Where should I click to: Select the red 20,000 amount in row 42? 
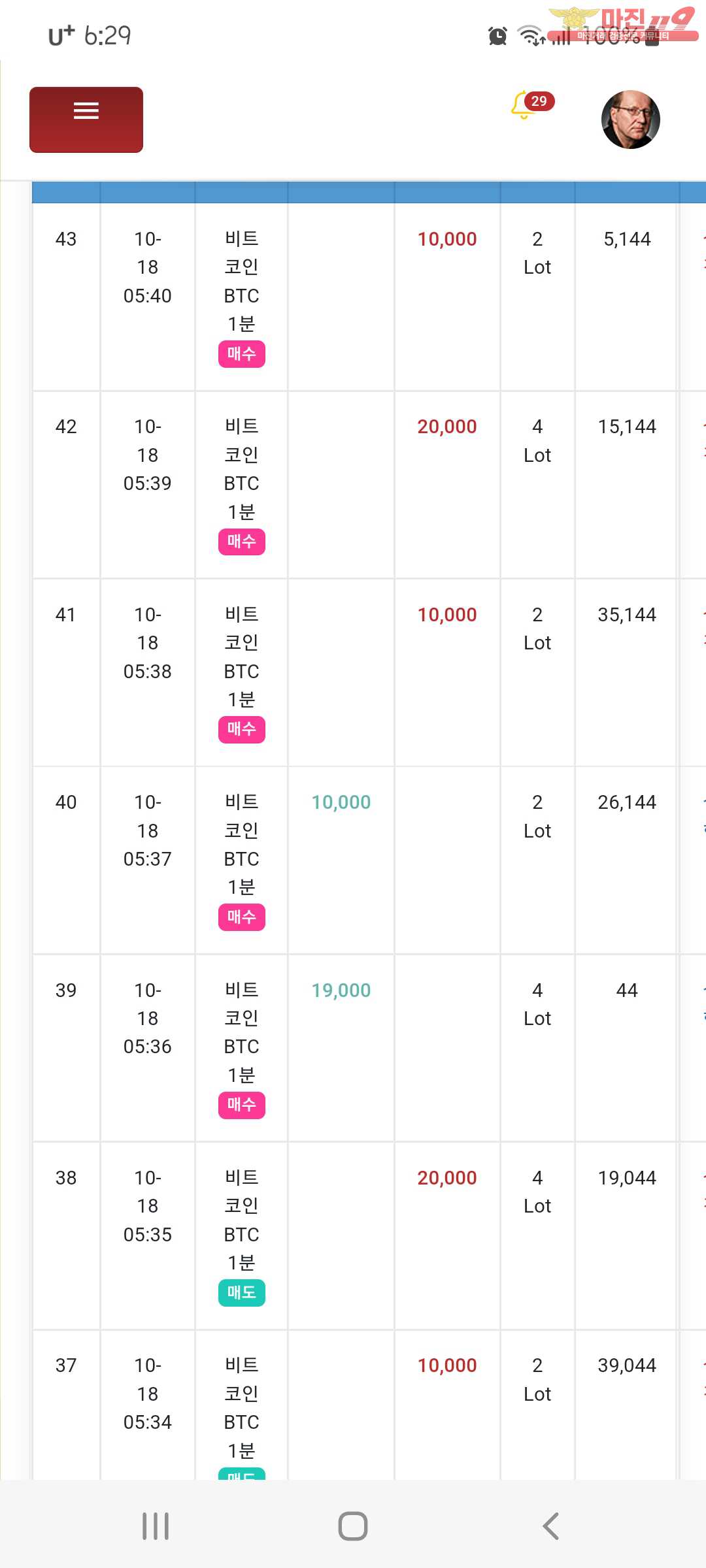click(447, 427)
